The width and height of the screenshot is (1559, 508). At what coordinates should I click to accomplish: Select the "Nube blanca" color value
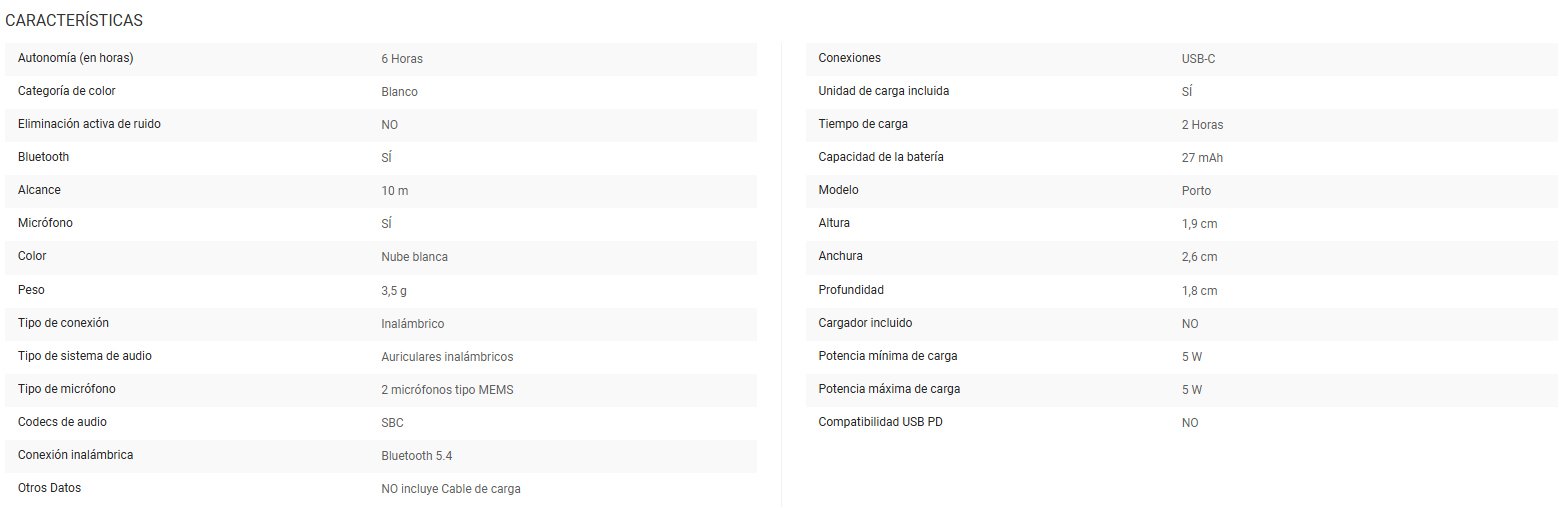tap(415, 257)
